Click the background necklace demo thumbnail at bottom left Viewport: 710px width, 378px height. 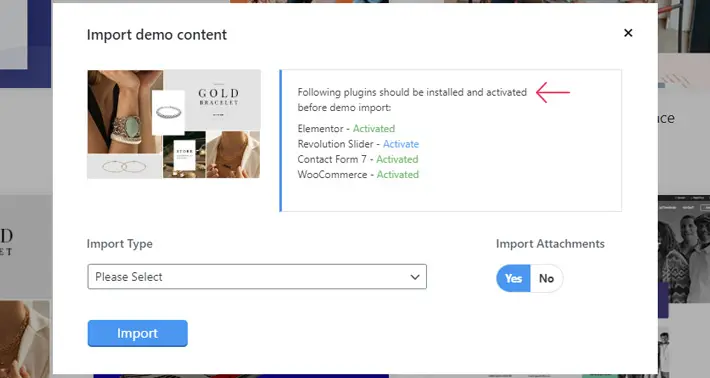25,339
